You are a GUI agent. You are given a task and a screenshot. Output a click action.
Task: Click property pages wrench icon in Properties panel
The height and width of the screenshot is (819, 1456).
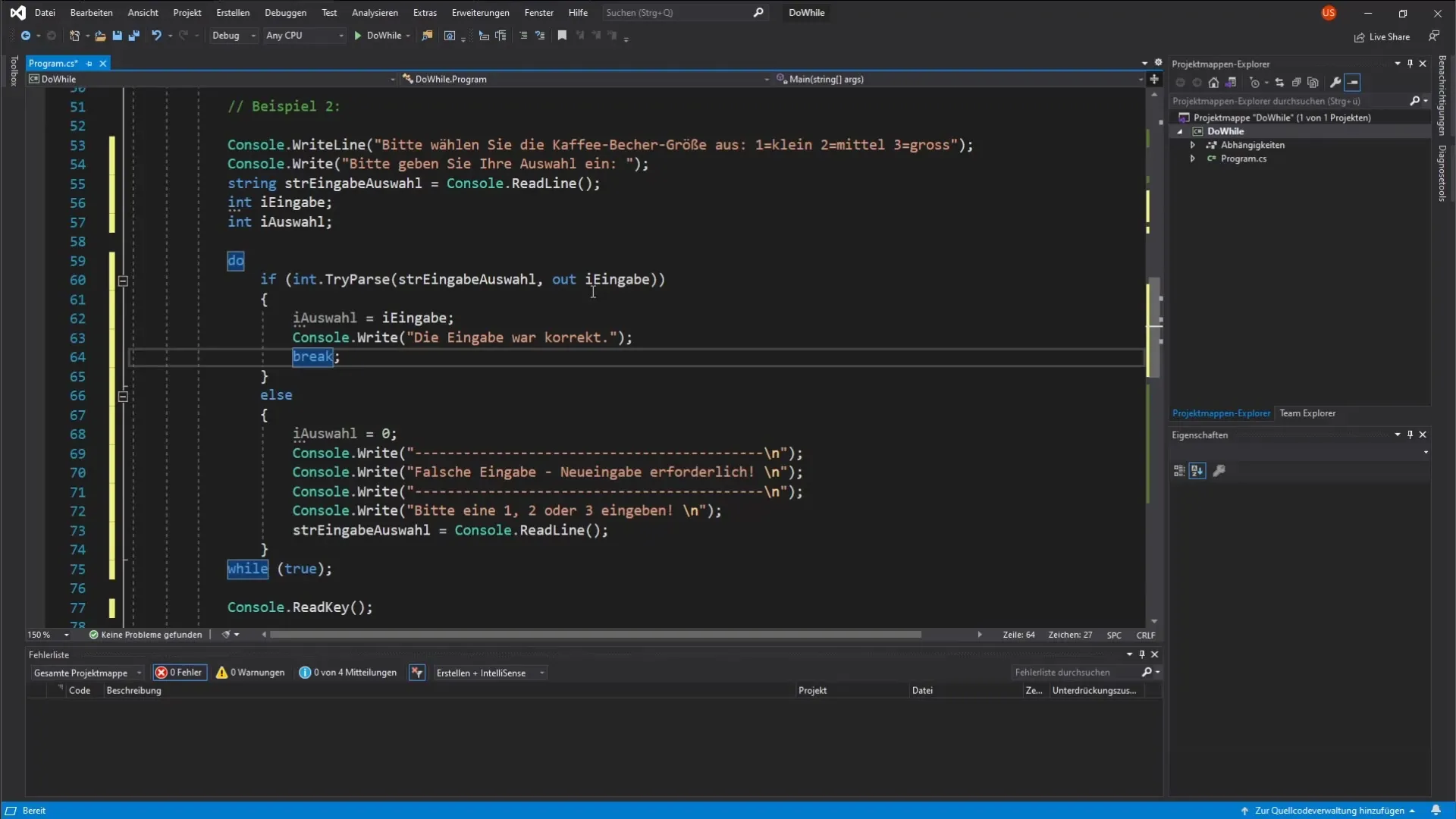pos(1219,471)
